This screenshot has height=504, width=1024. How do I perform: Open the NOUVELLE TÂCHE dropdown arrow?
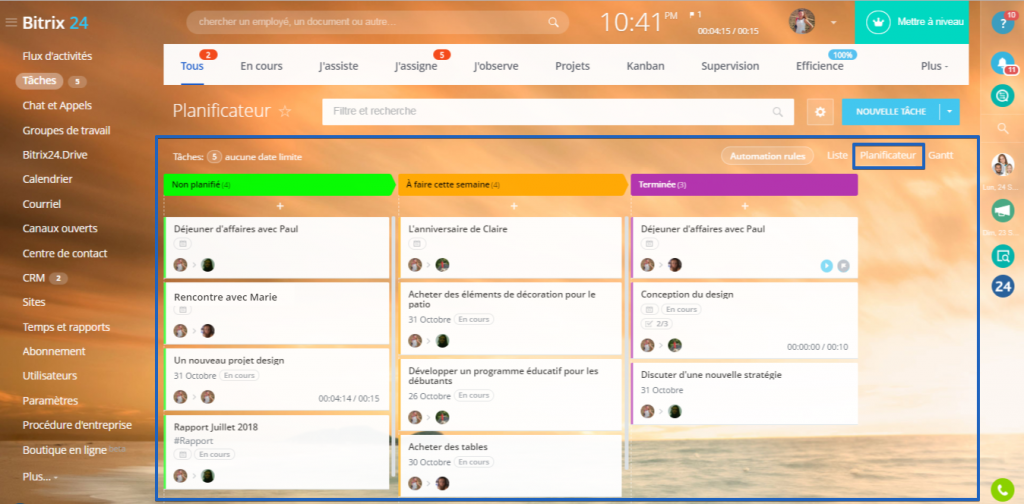tap(949, 112)
